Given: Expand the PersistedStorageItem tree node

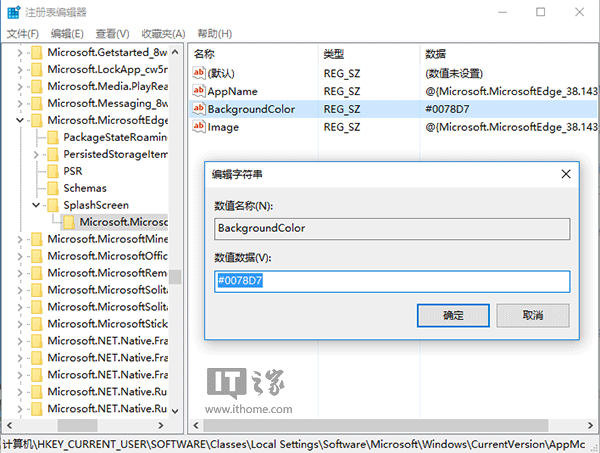Looking at the screenshot, I should pyautogui.click(x=36, y=154).
